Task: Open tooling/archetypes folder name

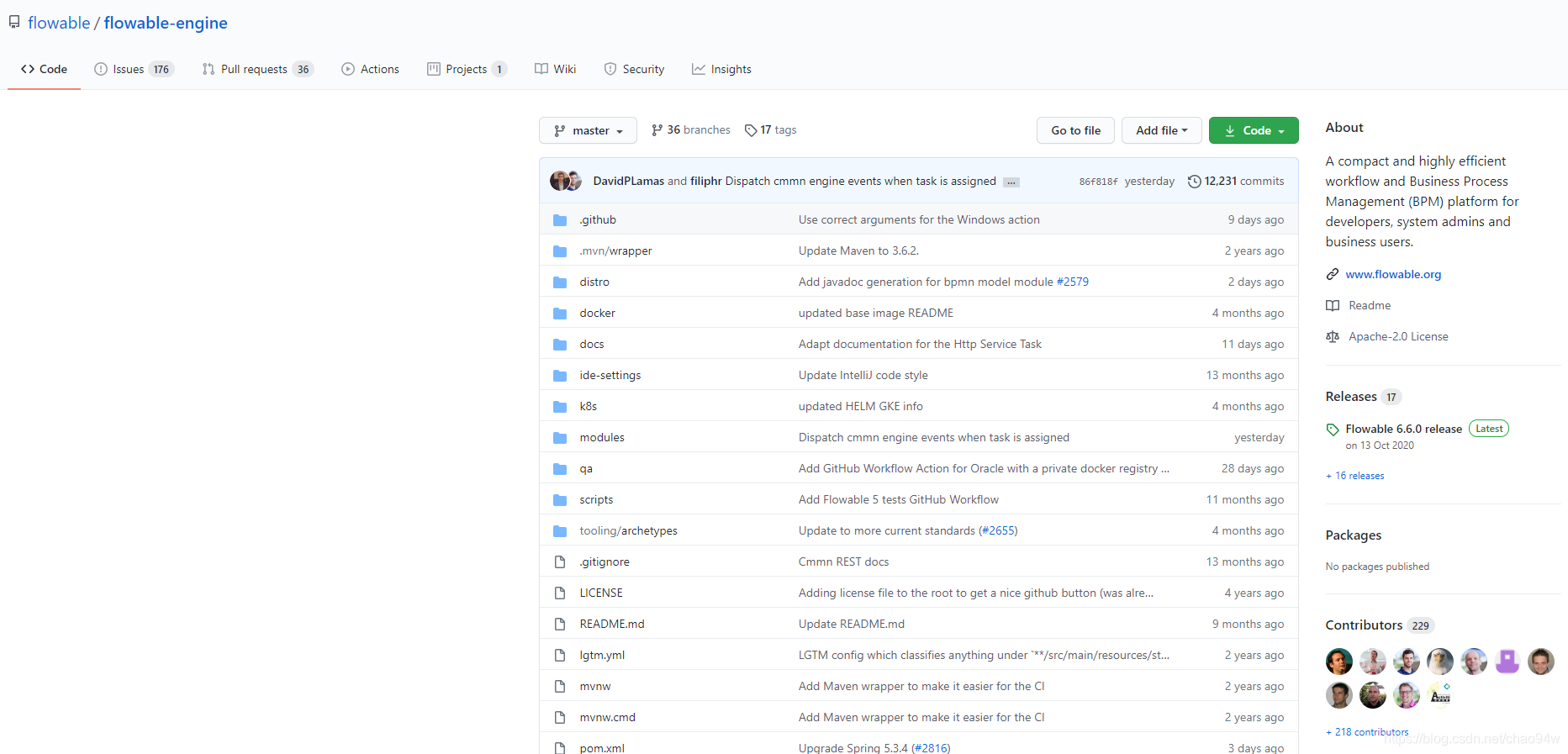Action: [628, 531]
